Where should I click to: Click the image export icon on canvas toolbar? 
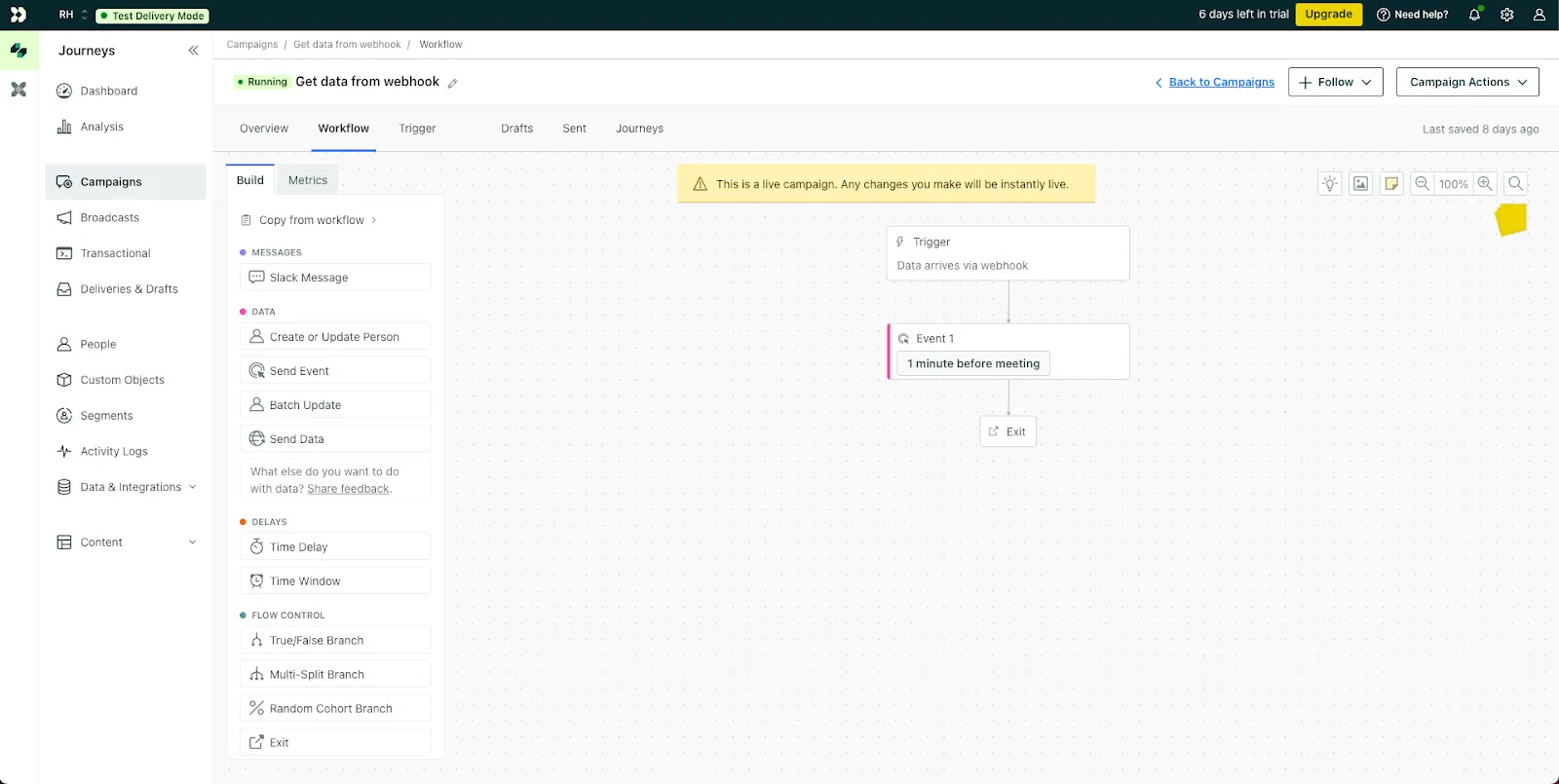1361,184
